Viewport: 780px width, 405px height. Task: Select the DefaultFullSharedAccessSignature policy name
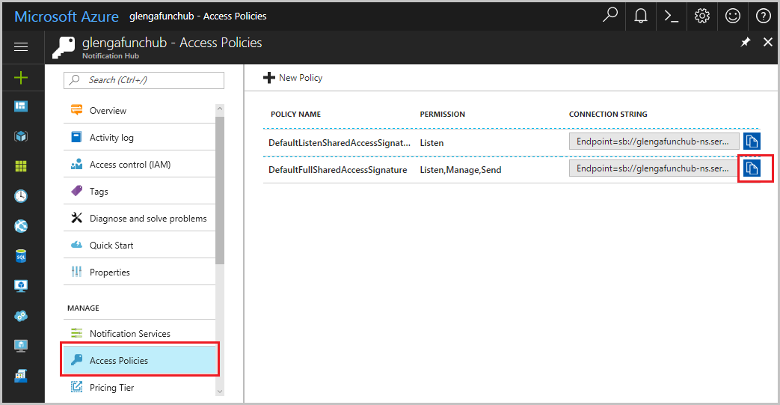[x=338, y=170]
